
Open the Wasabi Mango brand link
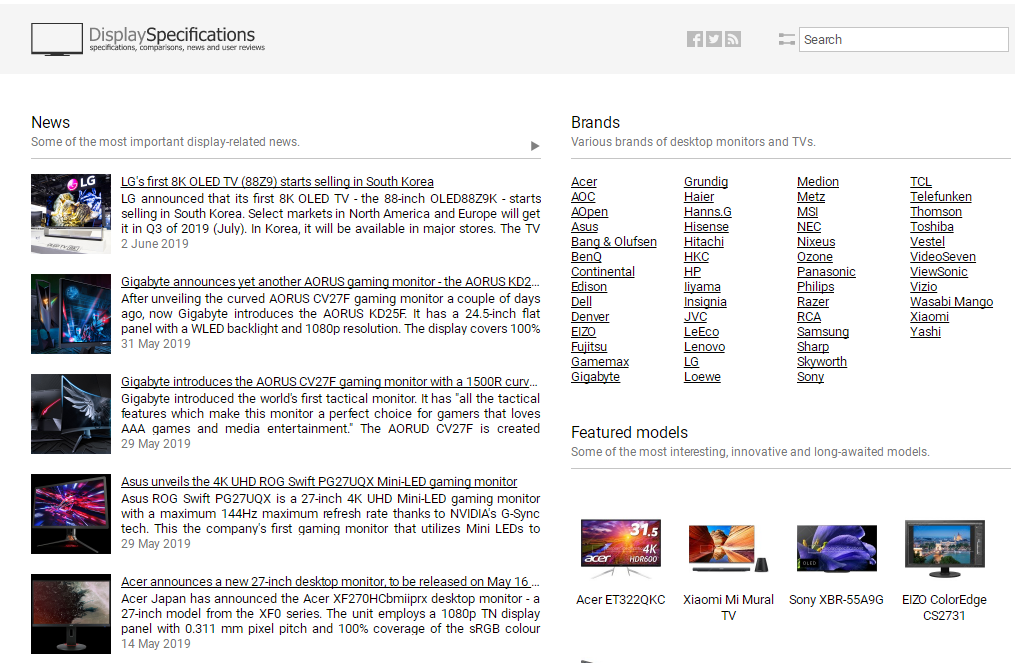952,302
